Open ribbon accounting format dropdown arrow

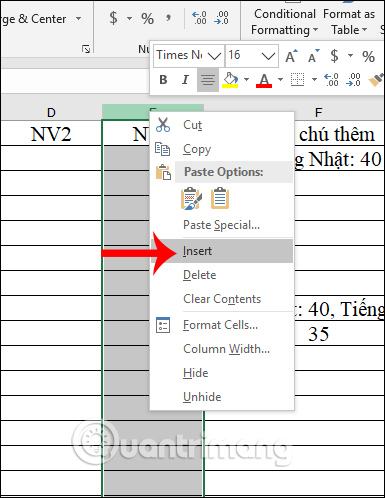(129, 18)
